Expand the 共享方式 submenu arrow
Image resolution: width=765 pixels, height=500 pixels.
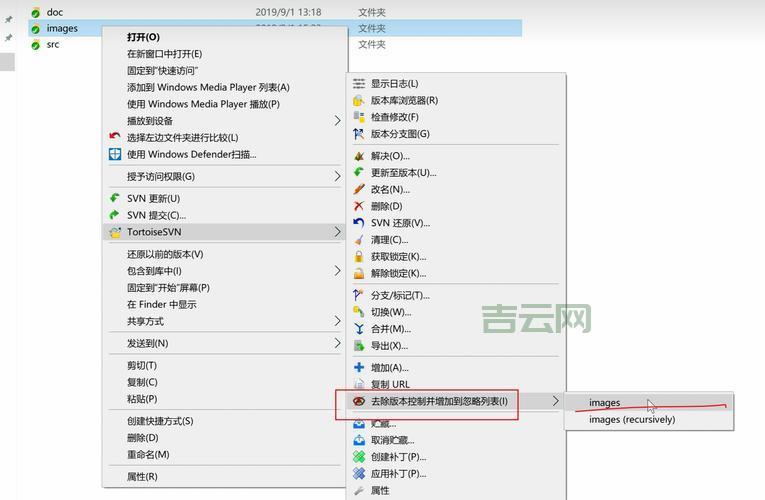pyautogui.click(x=337, y=321)
